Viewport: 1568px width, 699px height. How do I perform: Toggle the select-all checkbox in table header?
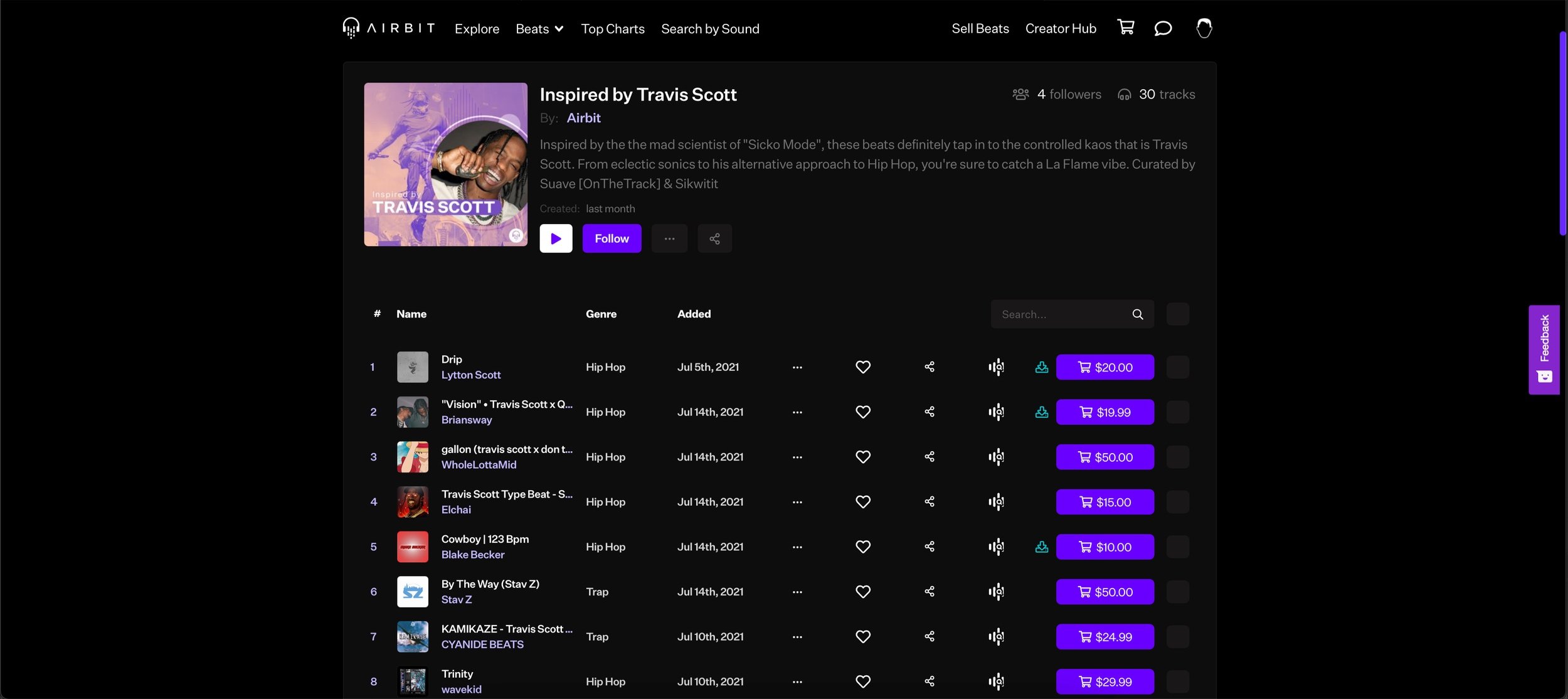pyautogui.click(x=1177, y=314)
